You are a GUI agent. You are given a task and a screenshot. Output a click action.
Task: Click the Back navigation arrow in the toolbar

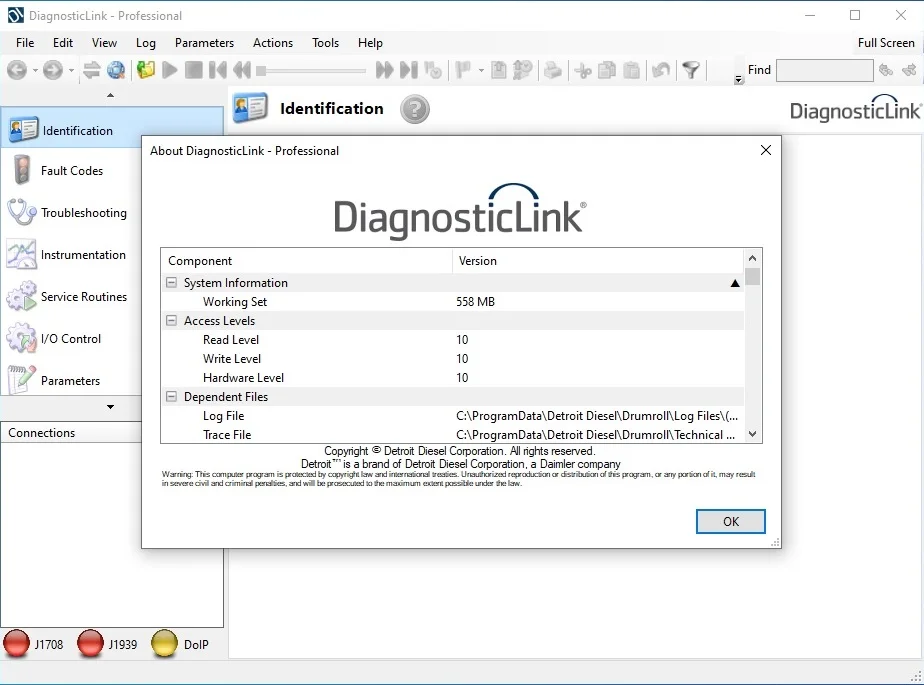(17, 70)
